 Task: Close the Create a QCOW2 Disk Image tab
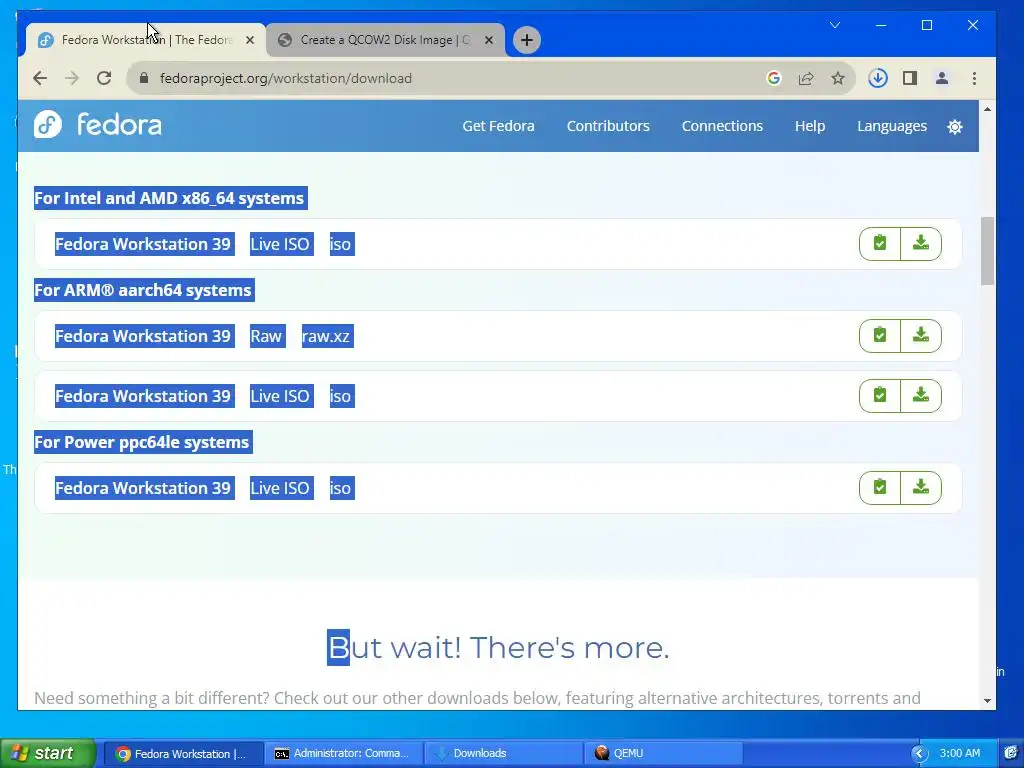(488, 40)
